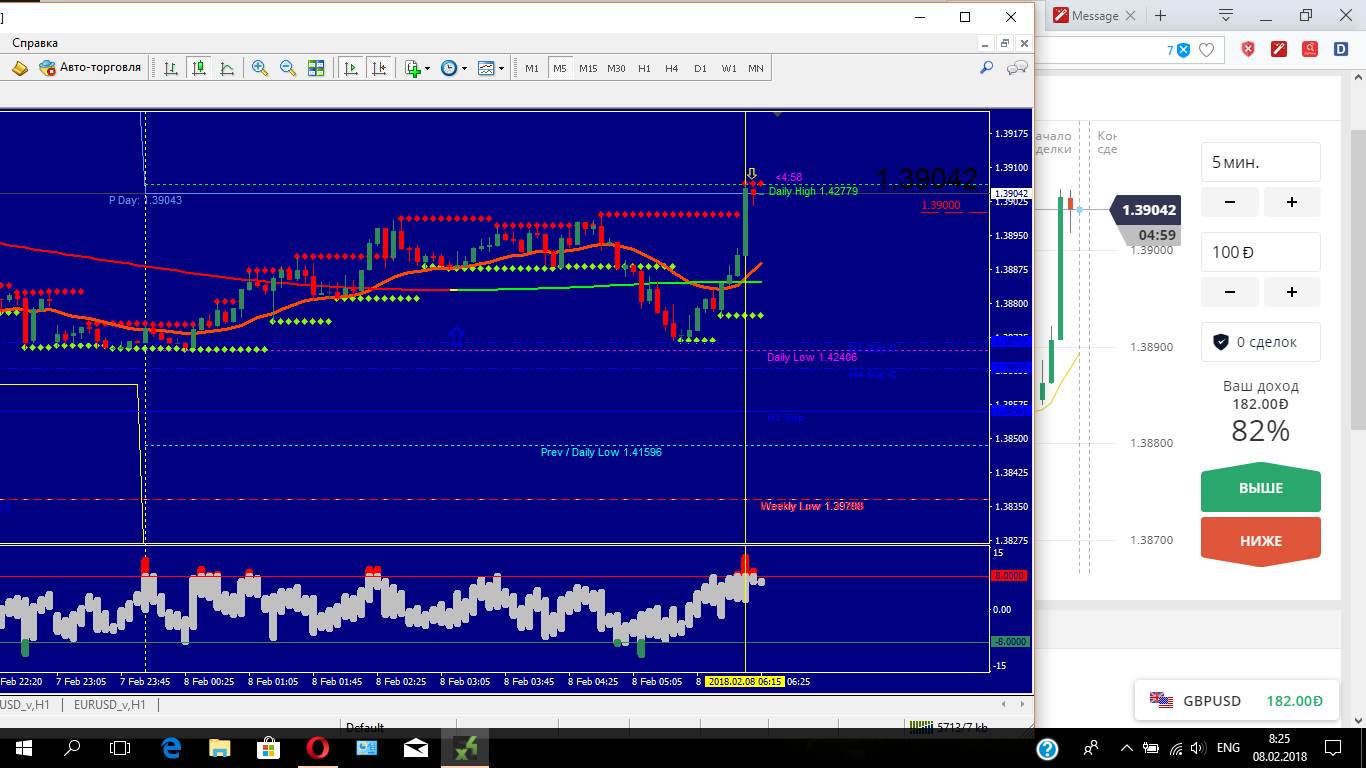The width and height of the screenshot is (1366, 768).
Task: Zoom out on the chart
Action: coord(288,68)
